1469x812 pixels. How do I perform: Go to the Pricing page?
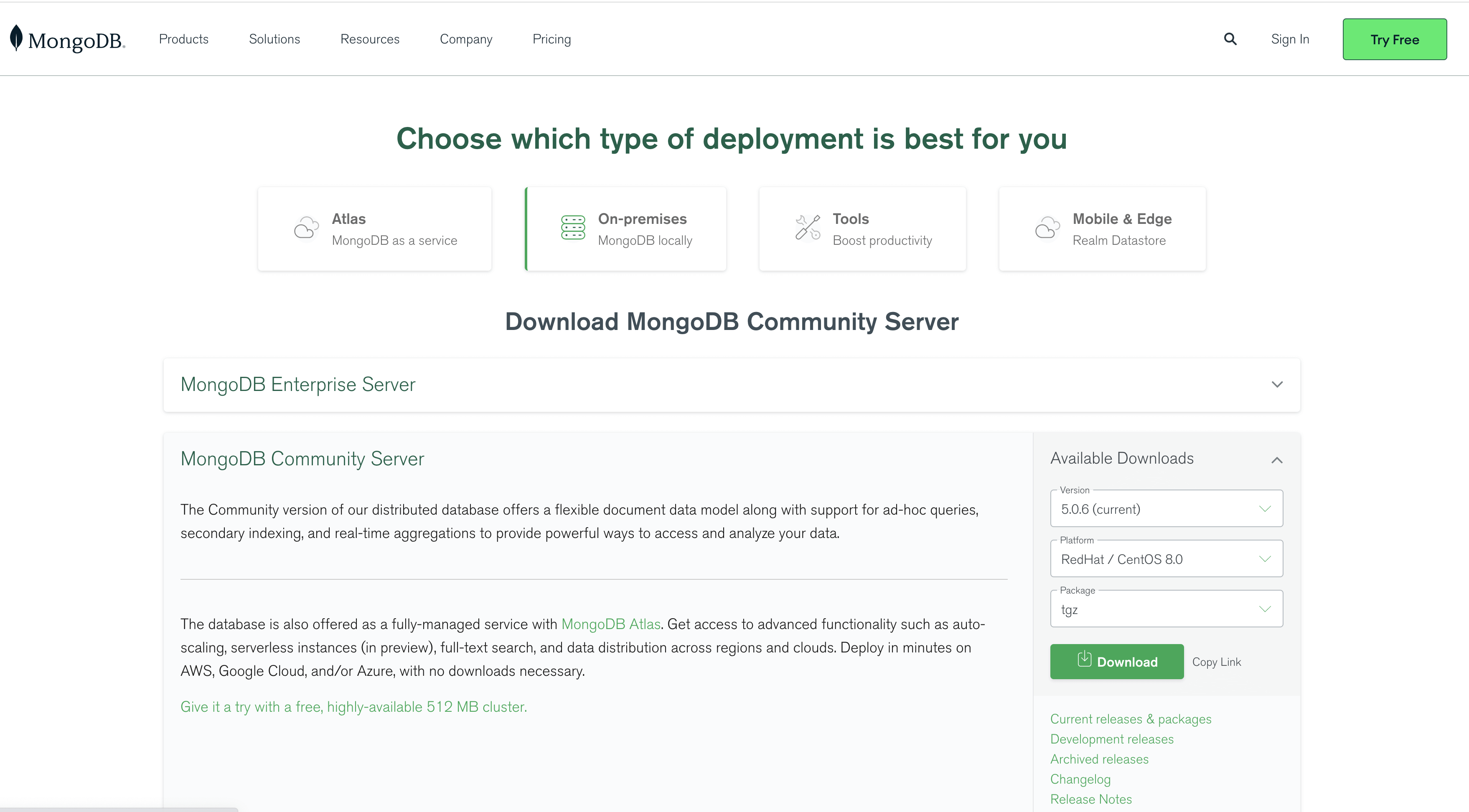pyautogui.click(x=552, y=39)
